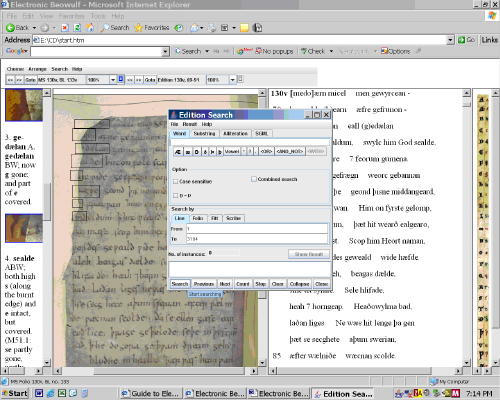The height and width of the screenshot is (400, 500).
Task: Open the Start menu
Action: pyautogui.click(x=15, y=393)
